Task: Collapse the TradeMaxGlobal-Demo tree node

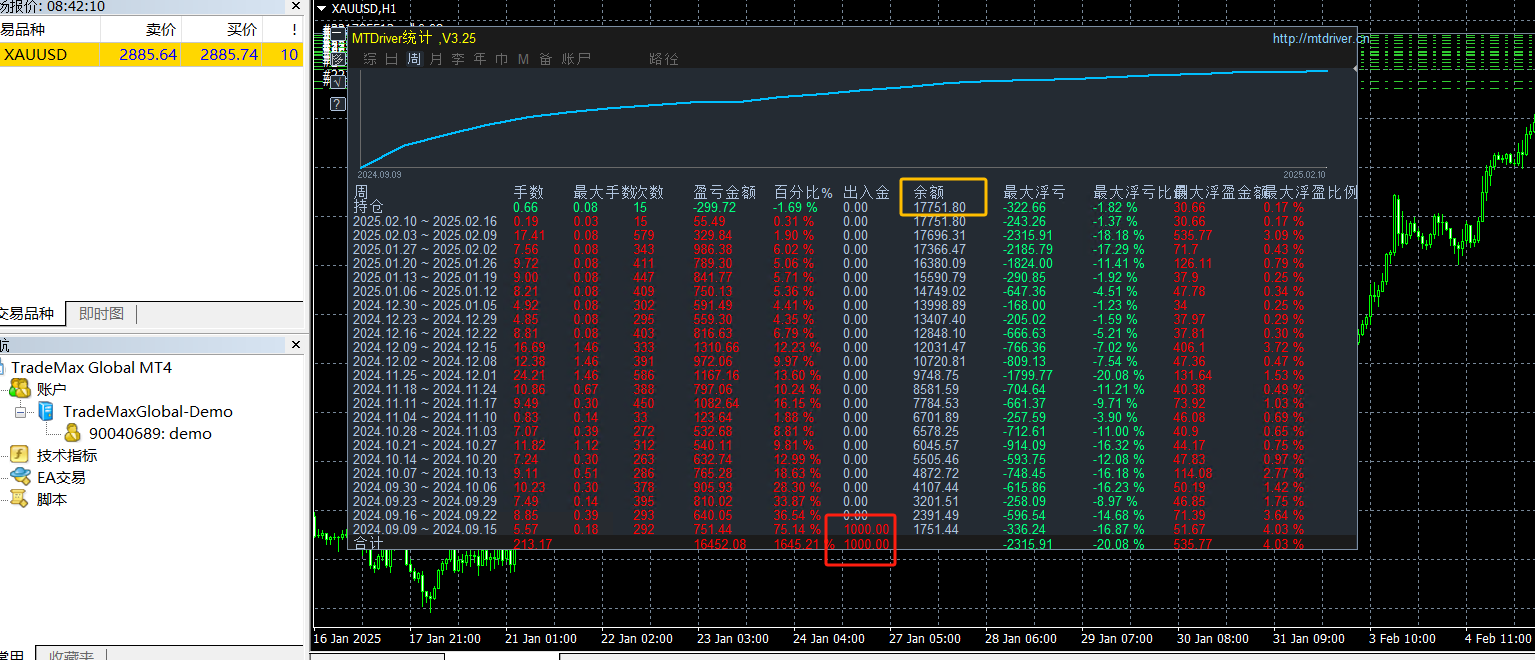Action: point(19,411)
